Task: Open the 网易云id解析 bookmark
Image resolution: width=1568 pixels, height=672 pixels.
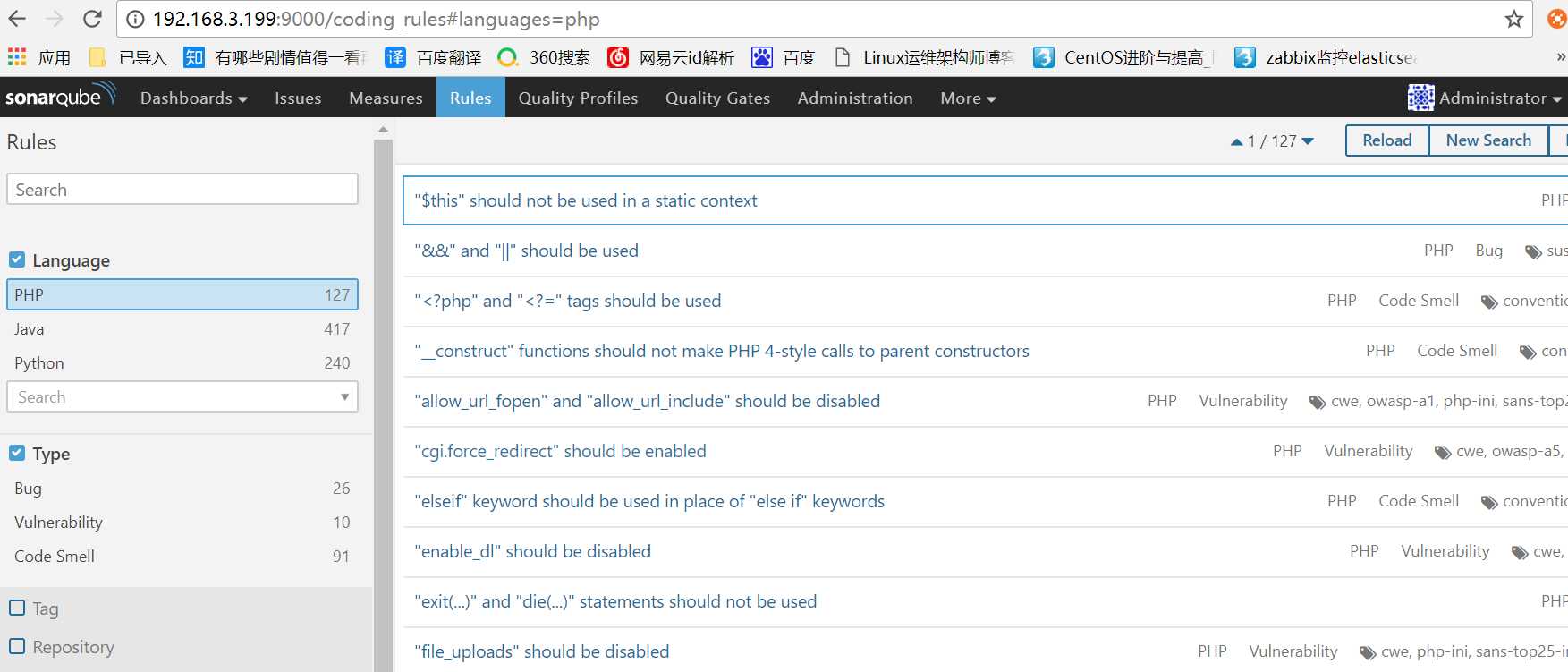Action: tap(671, 57)
